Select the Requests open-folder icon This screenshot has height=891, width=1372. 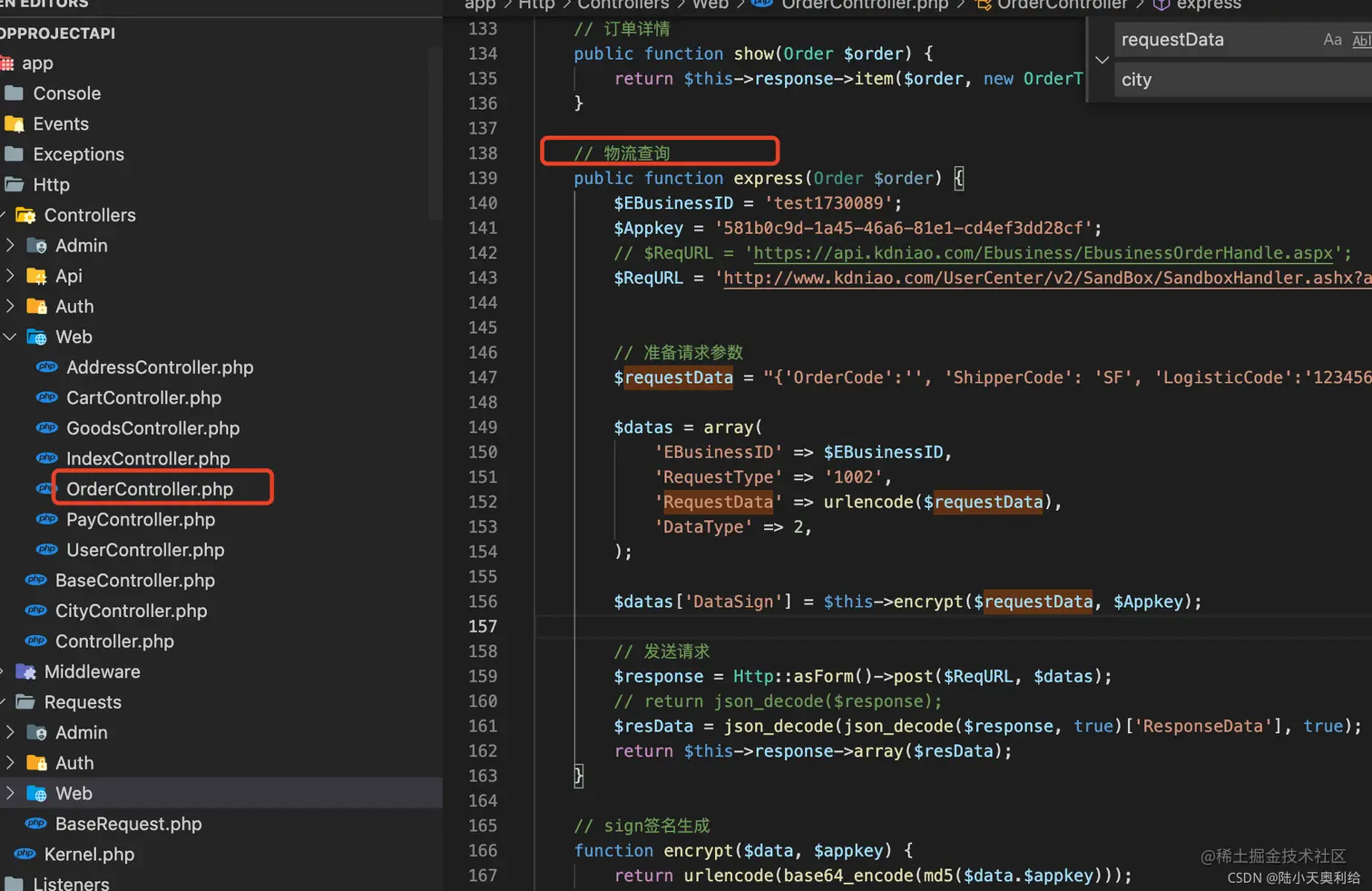(25, 702)
